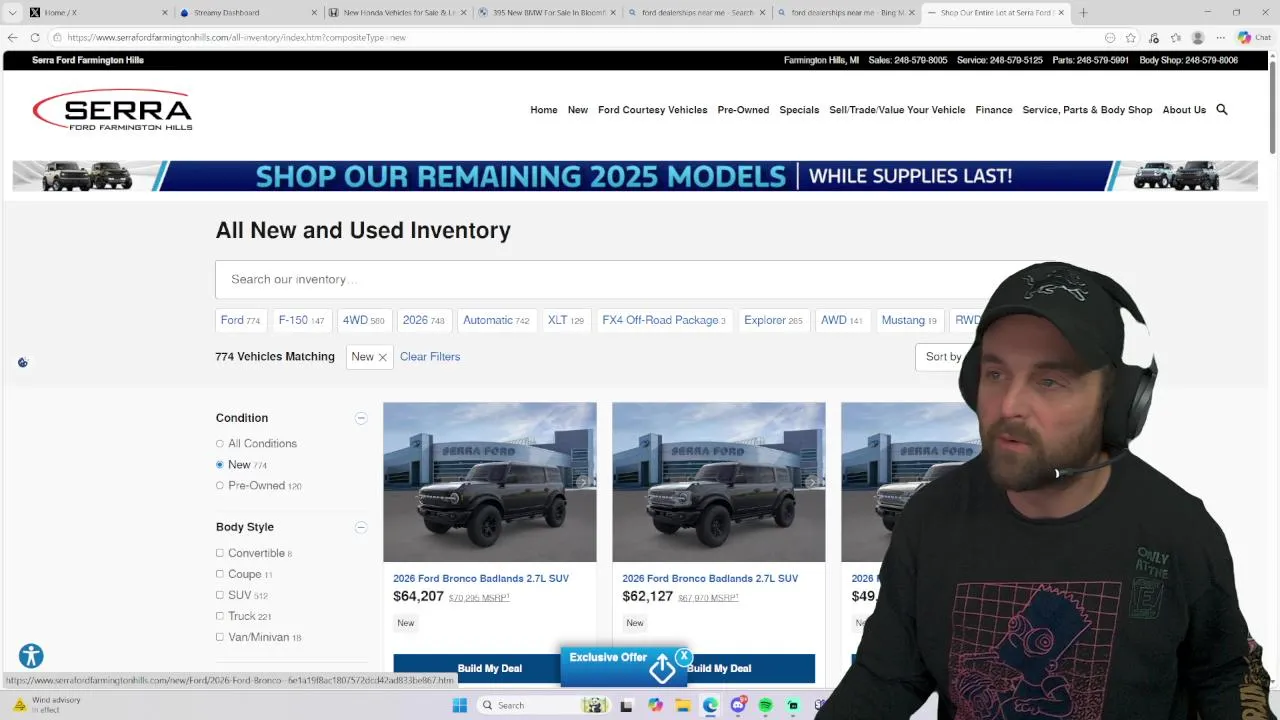This screenshot has height=720, width=1280.
Task: Click the Serra Ford logo
Action: 112,110
